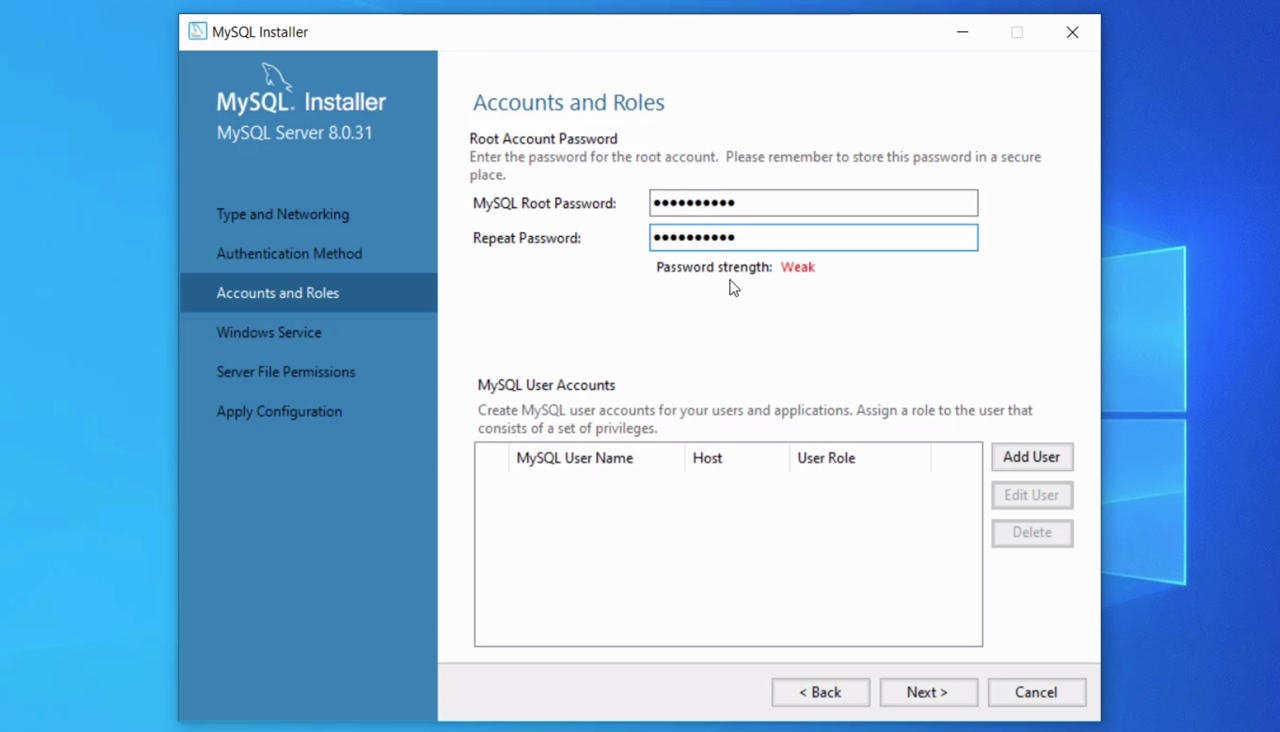Proceed by clicking Next
This screenshot has height=732, width=1280.
928,692
